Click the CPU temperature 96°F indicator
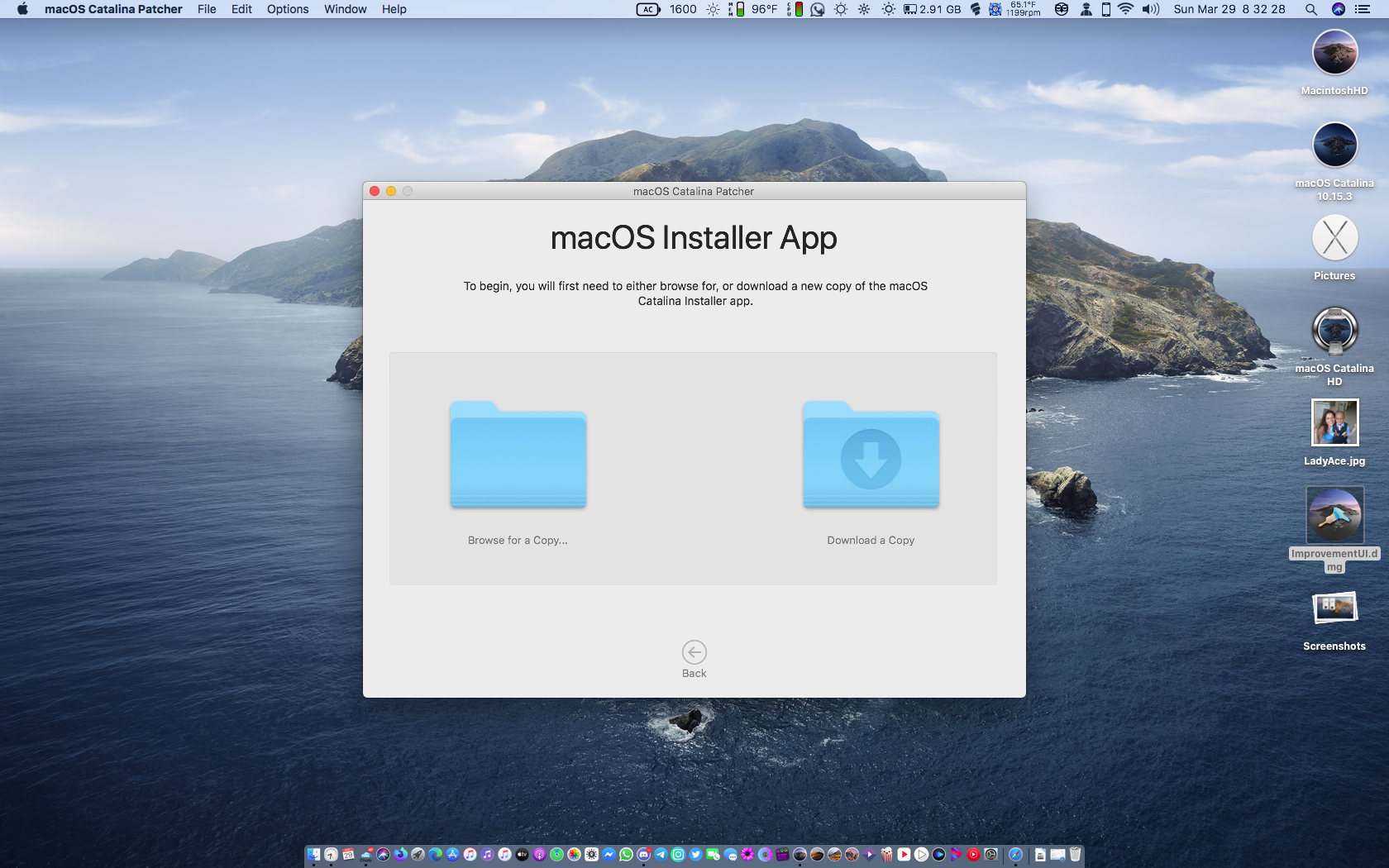Screen dimensions: 1389x868 coord(764,9)
